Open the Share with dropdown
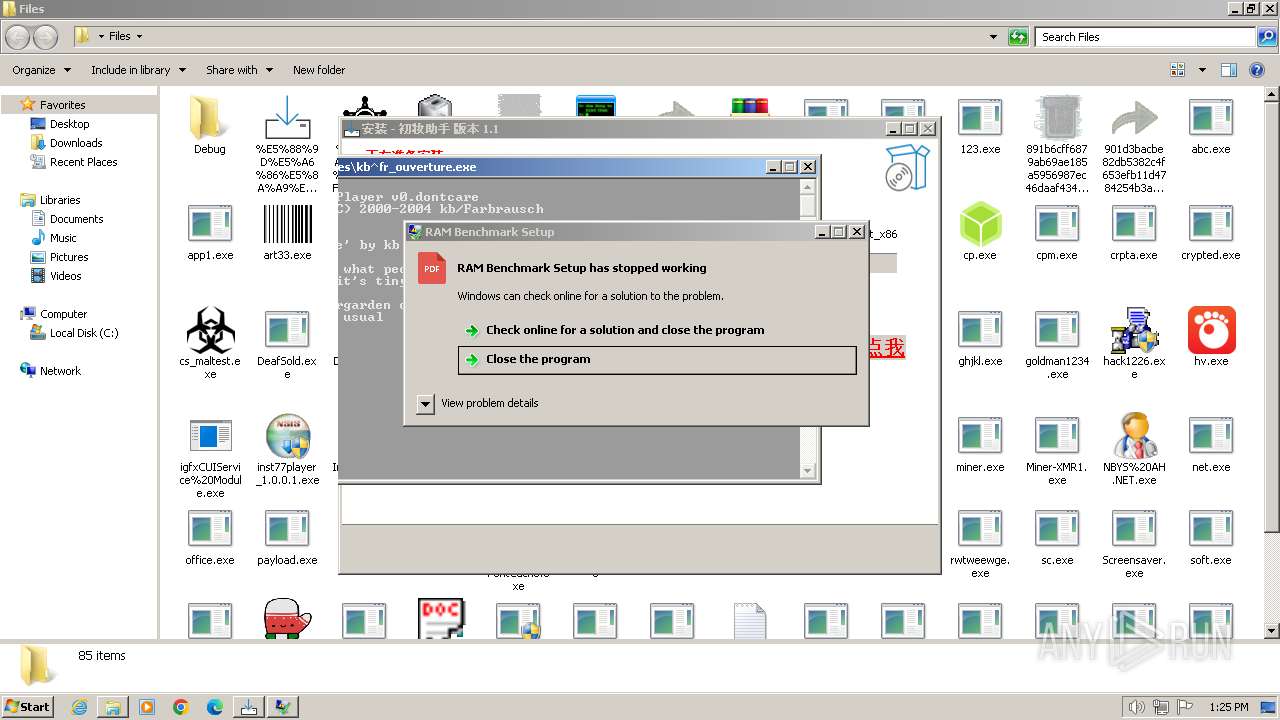 tap(239, 70)
